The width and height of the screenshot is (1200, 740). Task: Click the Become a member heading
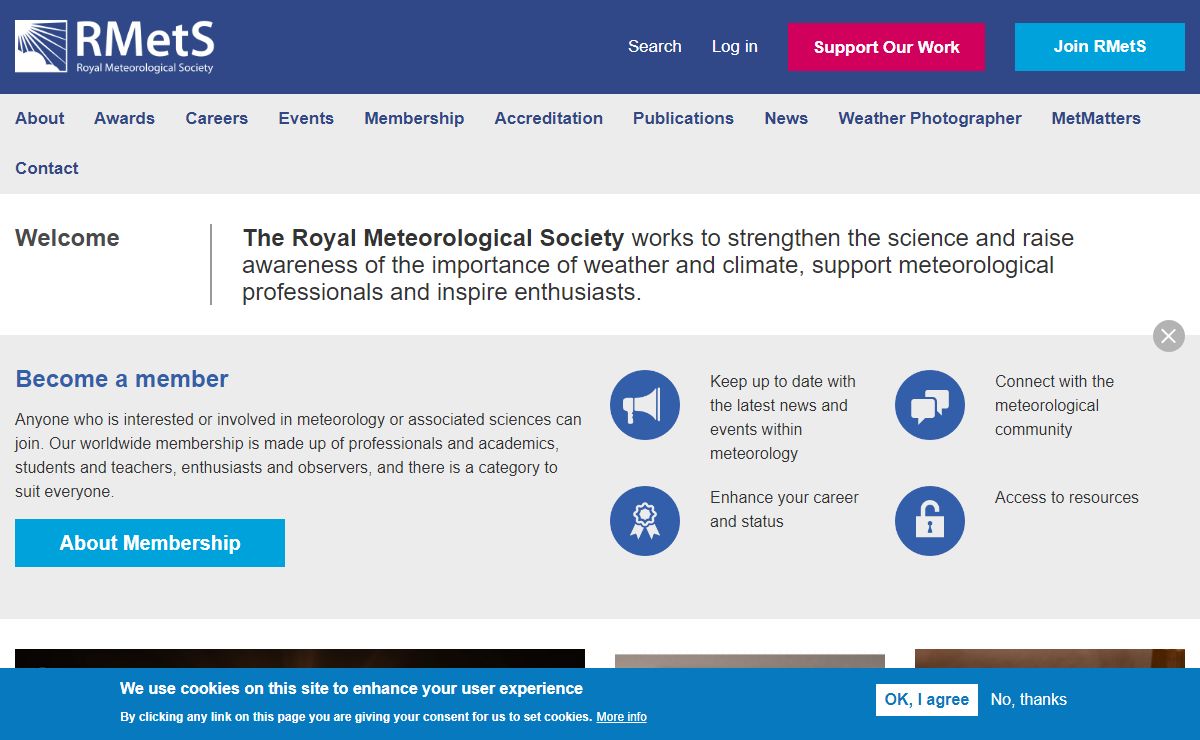coord(122,379)
